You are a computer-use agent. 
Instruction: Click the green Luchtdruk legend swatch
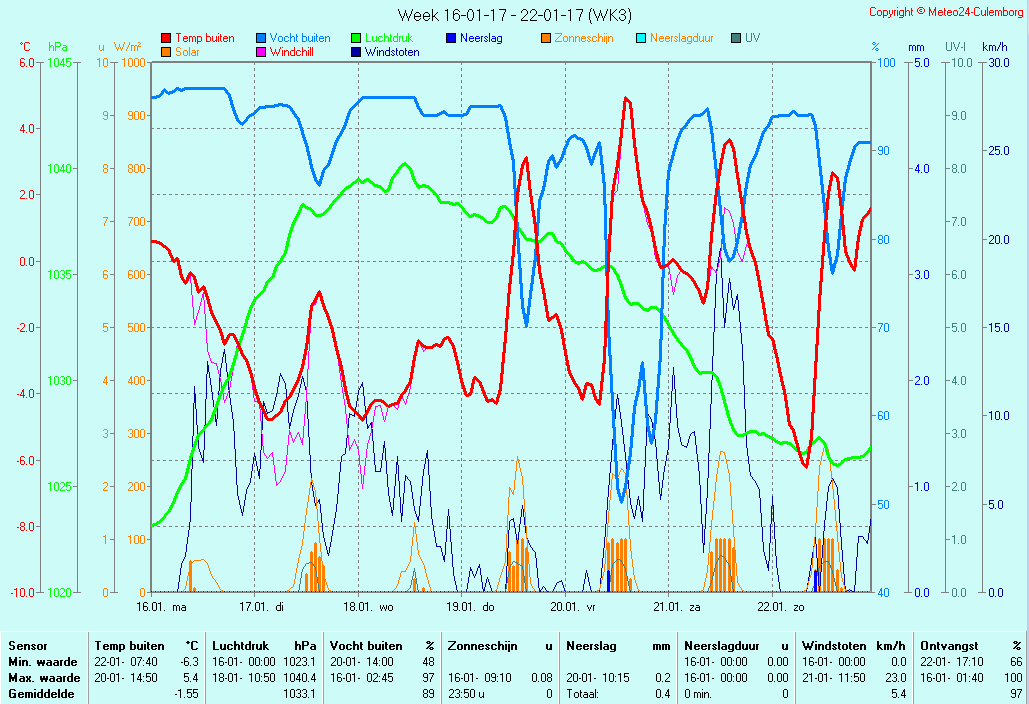(x=356, y=38)
